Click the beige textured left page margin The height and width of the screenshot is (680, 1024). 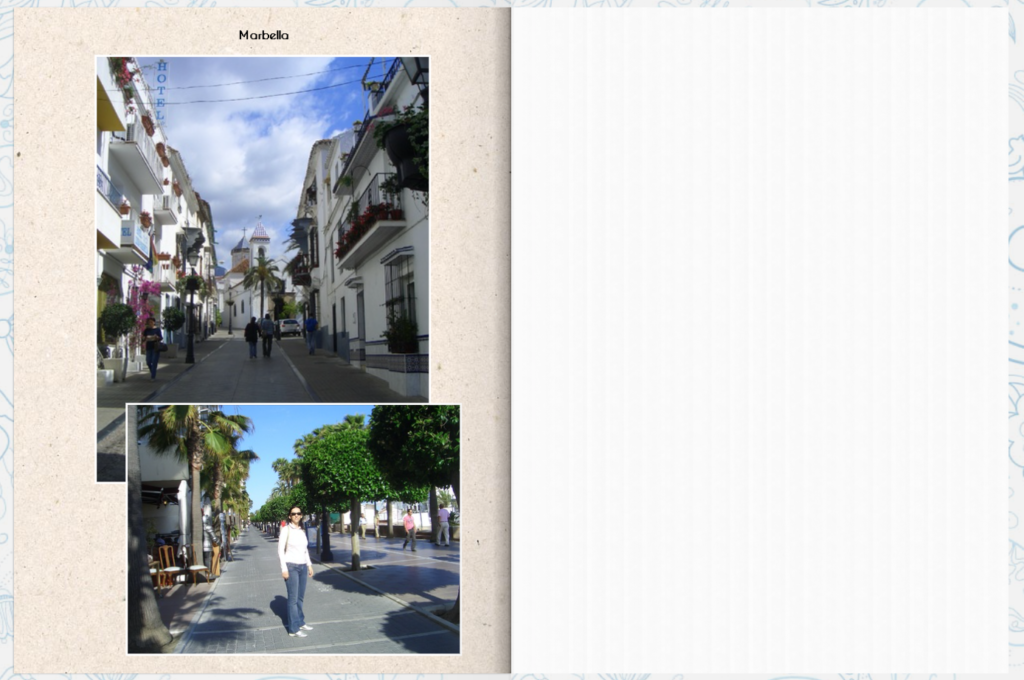(55, 340)
